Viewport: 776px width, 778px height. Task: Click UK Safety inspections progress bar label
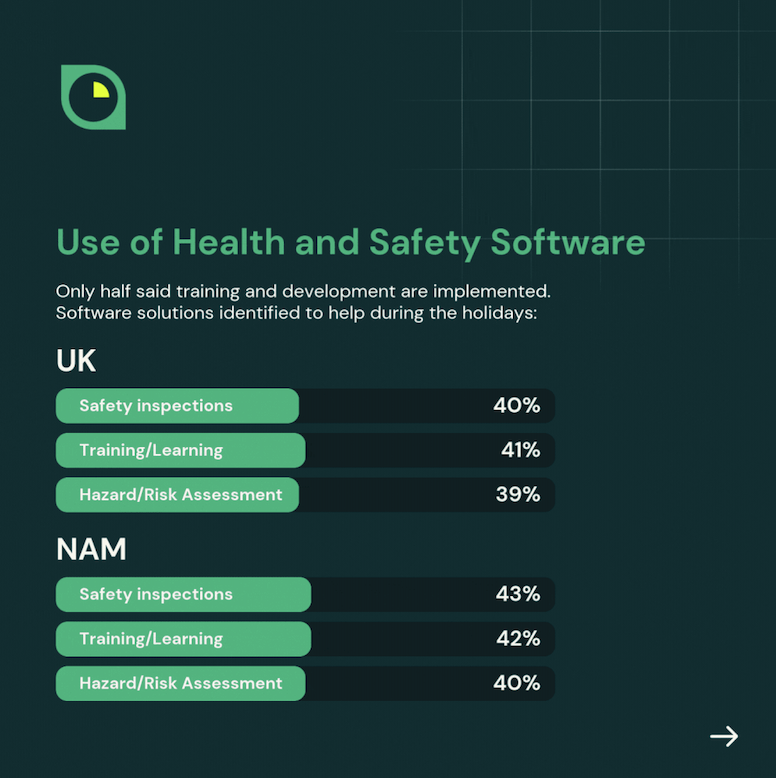(x=156, y=406)
